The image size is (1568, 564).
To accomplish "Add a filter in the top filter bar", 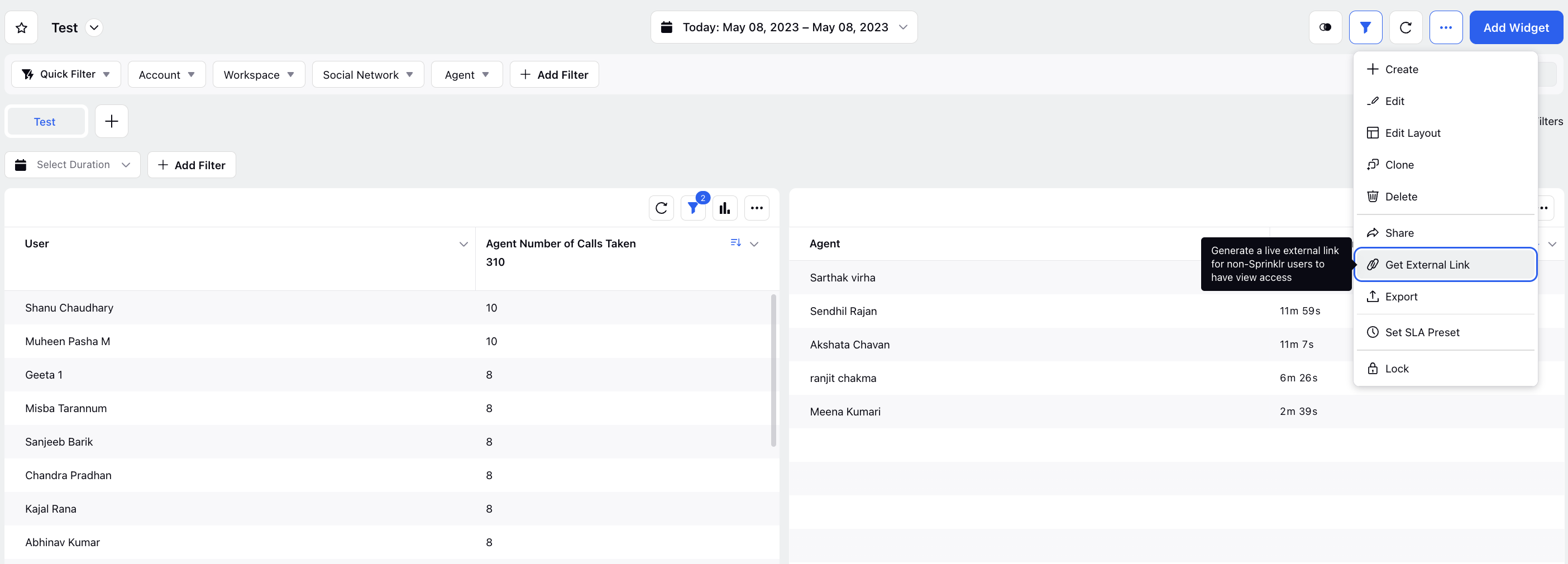I will 554,74.
